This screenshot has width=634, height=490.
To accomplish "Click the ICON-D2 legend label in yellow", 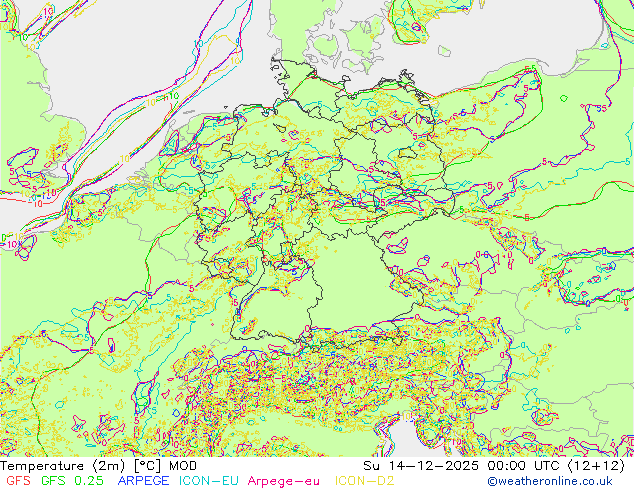I will coord(364,481).
